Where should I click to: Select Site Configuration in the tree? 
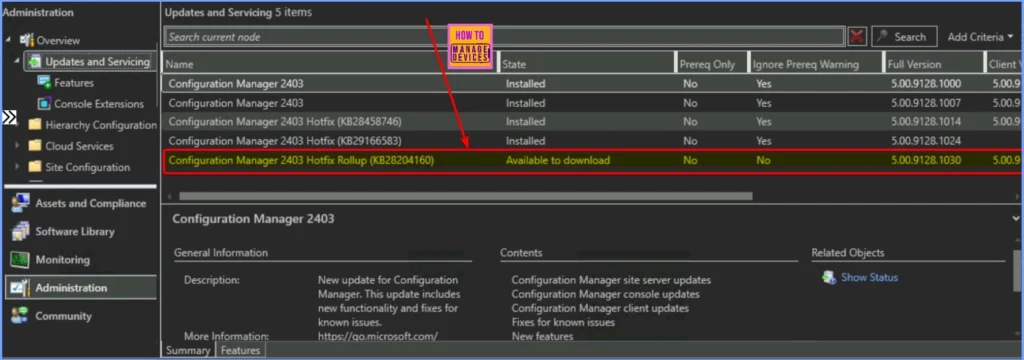pos(88,167)
